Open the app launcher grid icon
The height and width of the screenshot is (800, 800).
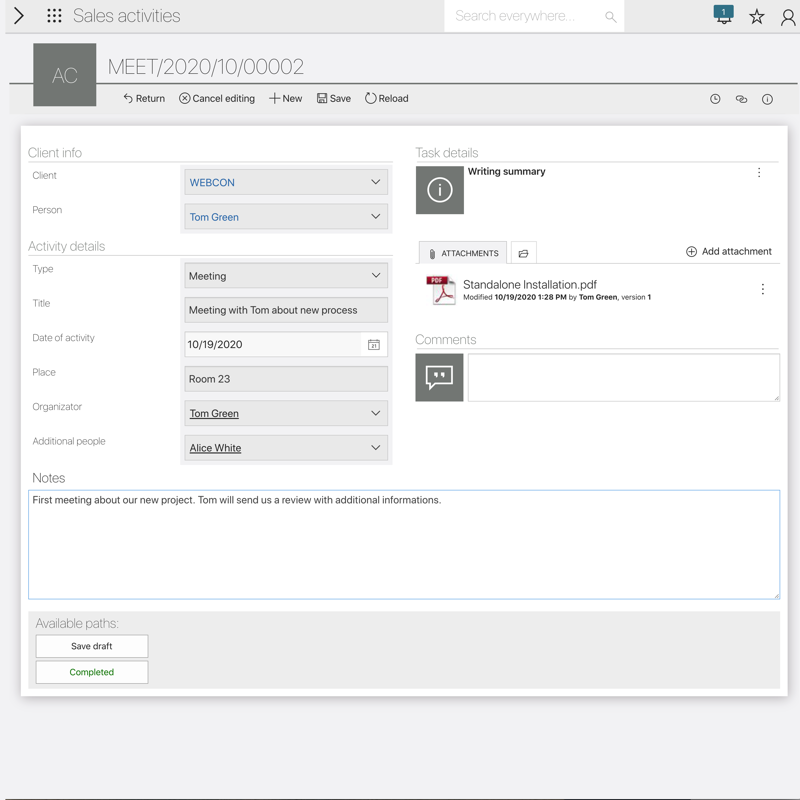(x=54, y=16)
